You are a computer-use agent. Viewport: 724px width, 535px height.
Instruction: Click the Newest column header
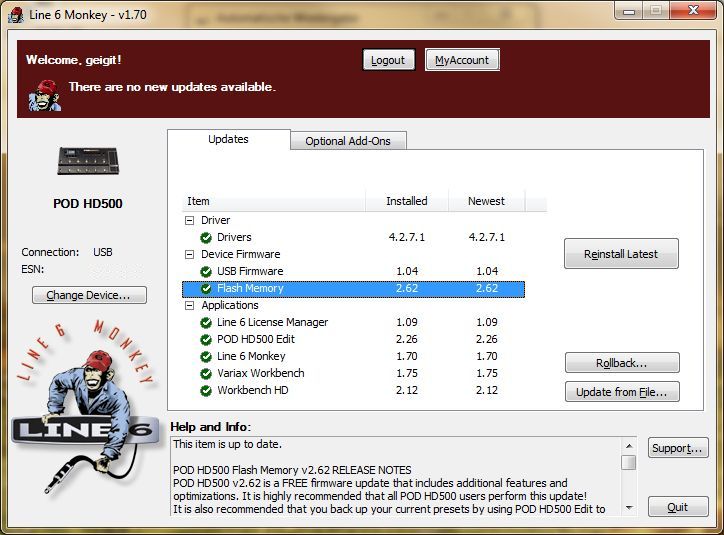487,201
